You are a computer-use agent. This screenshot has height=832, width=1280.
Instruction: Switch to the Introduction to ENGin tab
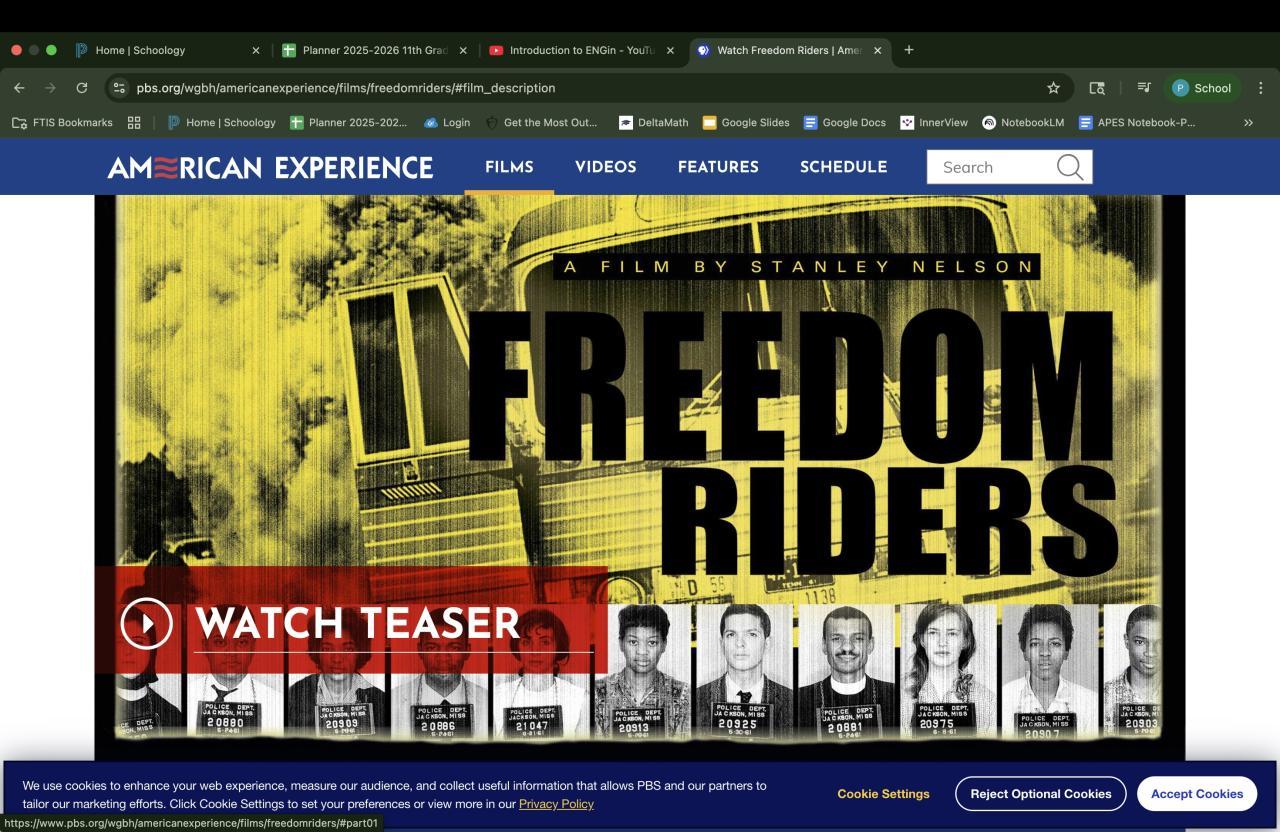[x=583, y=50]
